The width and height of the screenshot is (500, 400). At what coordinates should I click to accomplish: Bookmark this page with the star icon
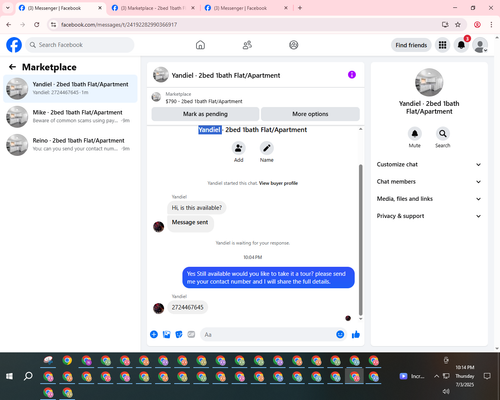click(458, 25)
